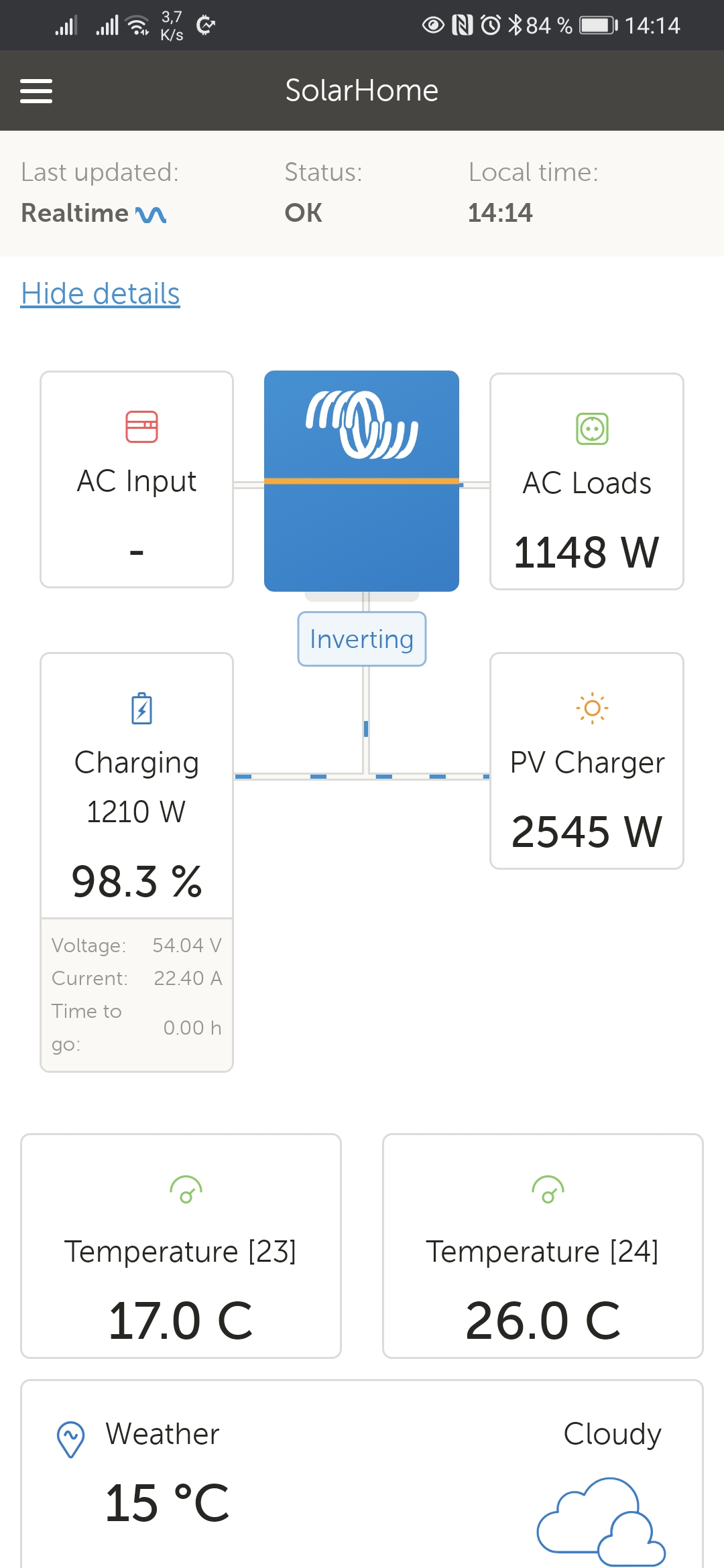Collapse details with Hide details link
724x1568 pixels.
(x=101, y=293)
